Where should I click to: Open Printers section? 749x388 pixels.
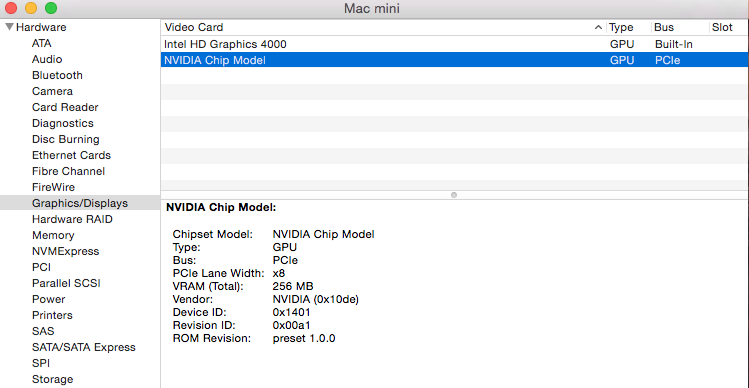tap(52, 315)
